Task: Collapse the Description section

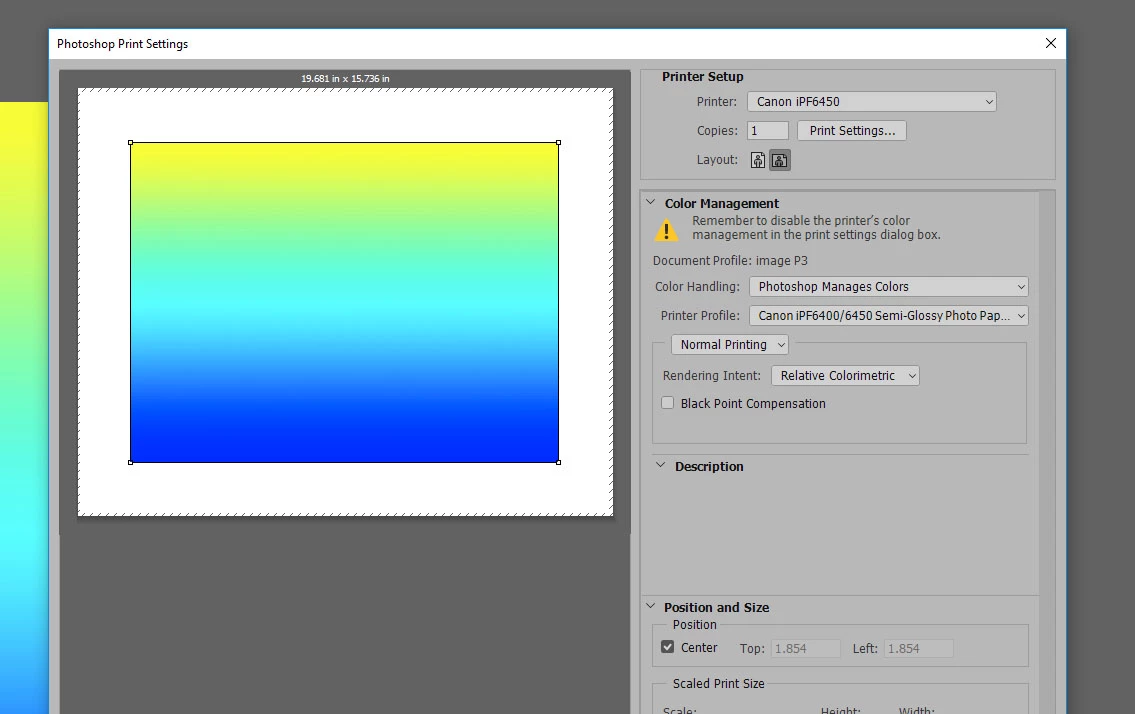Action: click(x=660, y=466)
